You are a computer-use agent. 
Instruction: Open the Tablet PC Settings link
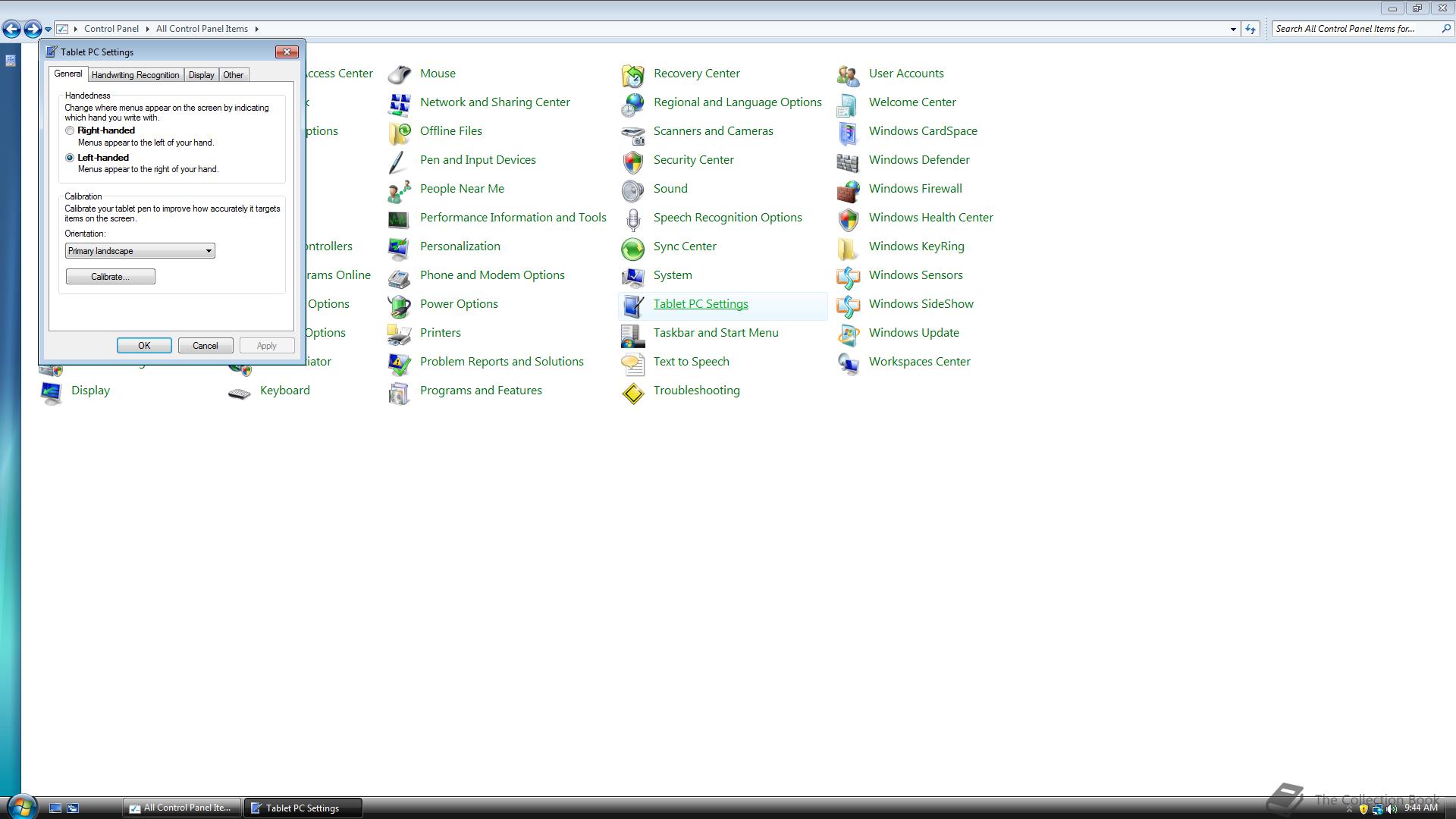pyautogui.click(x=701, y=304)
